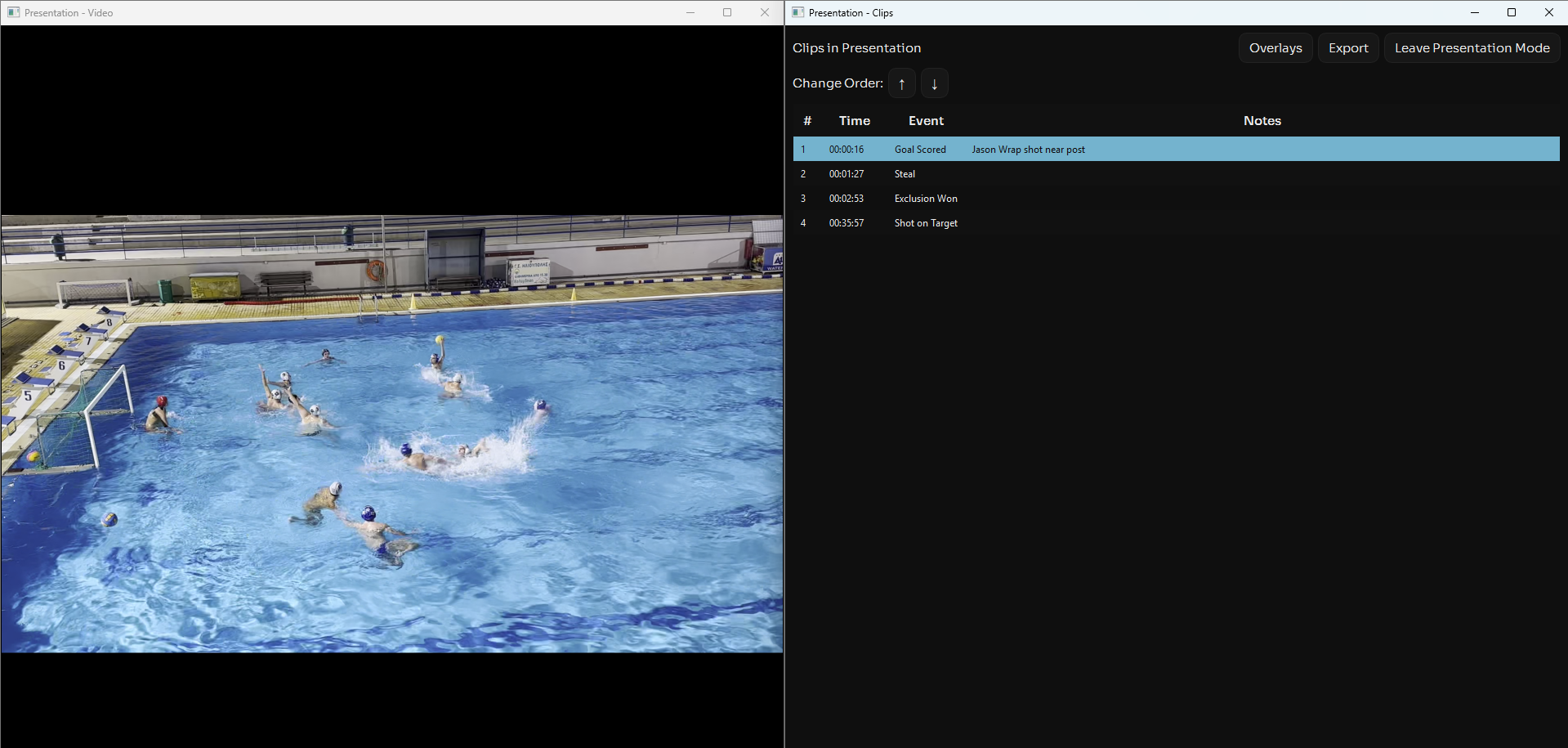Viewport: 1568px width, 748px height.
Task: Move selected clip down in order
Action: pos(934,83)
